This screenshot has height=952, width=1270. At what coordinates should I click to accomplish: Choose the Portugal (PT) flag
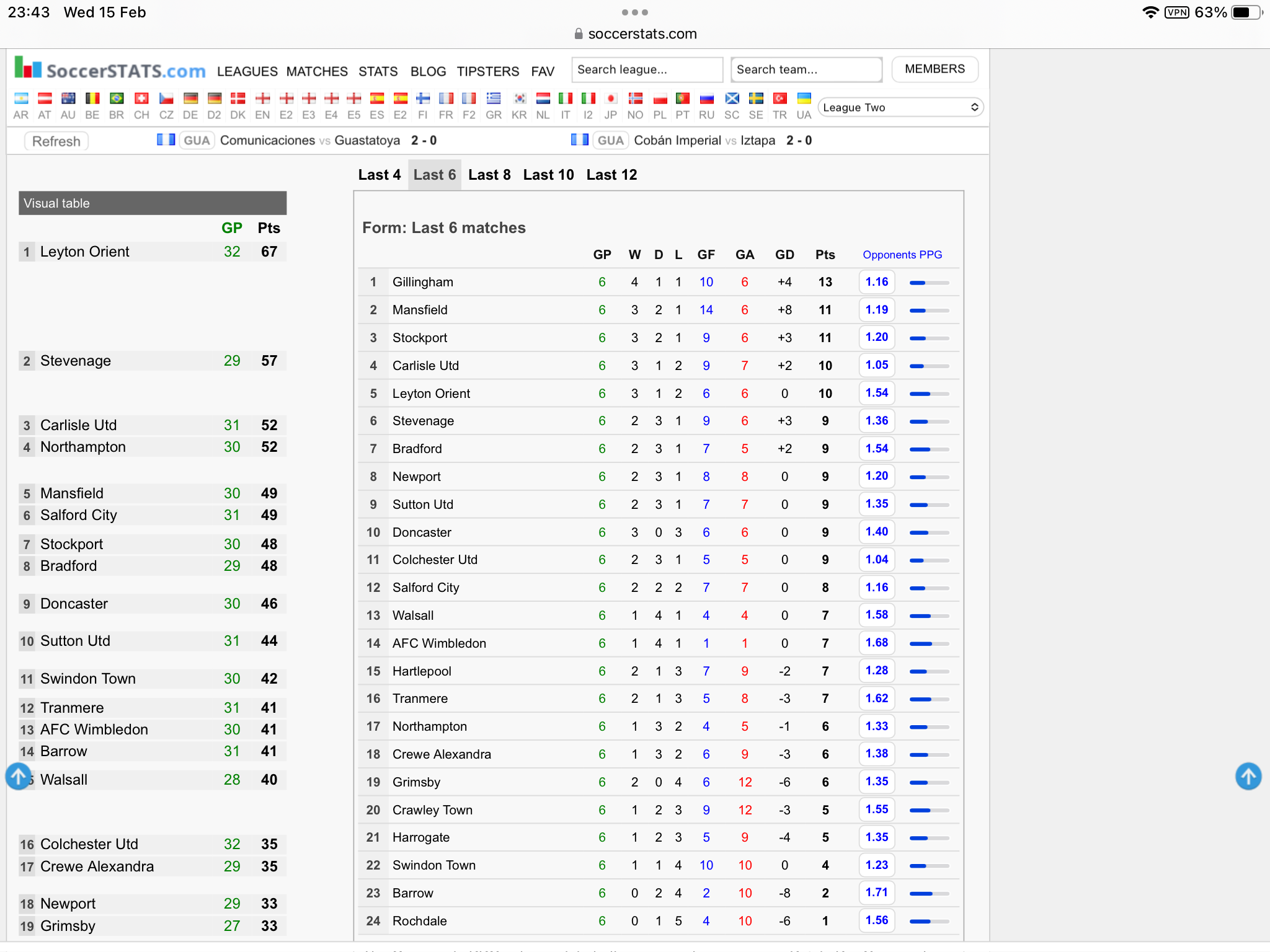(683, 98)
